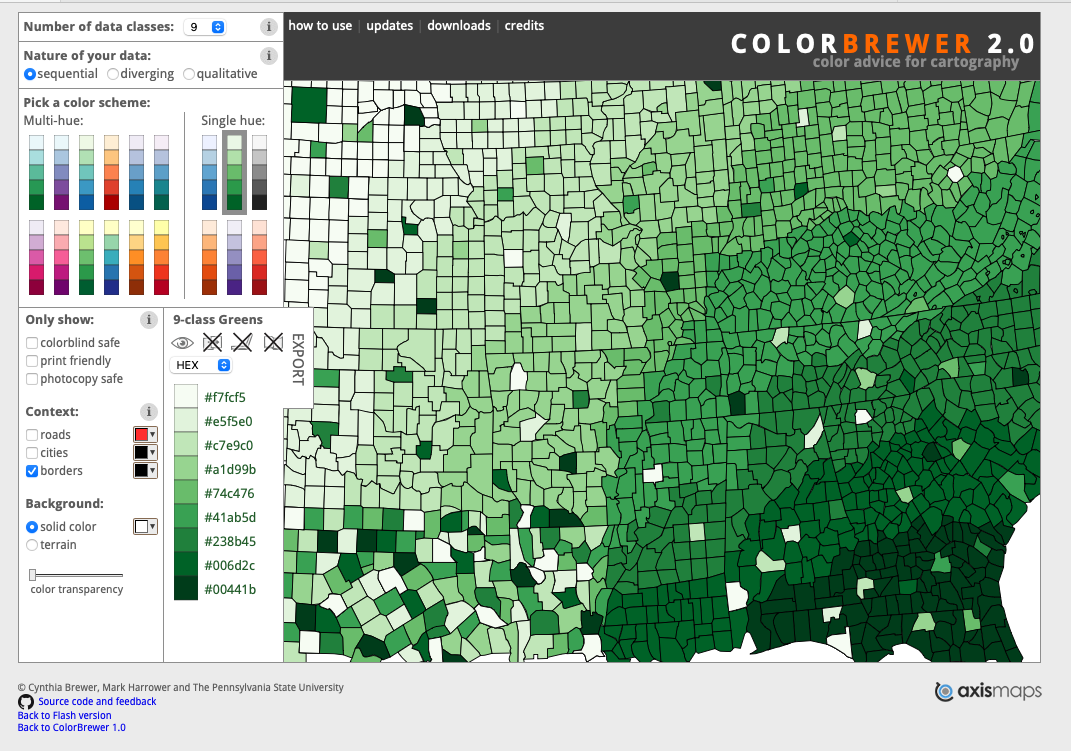Enable the print friendly checkbox

pyautogui.click(x=32, y=360)
